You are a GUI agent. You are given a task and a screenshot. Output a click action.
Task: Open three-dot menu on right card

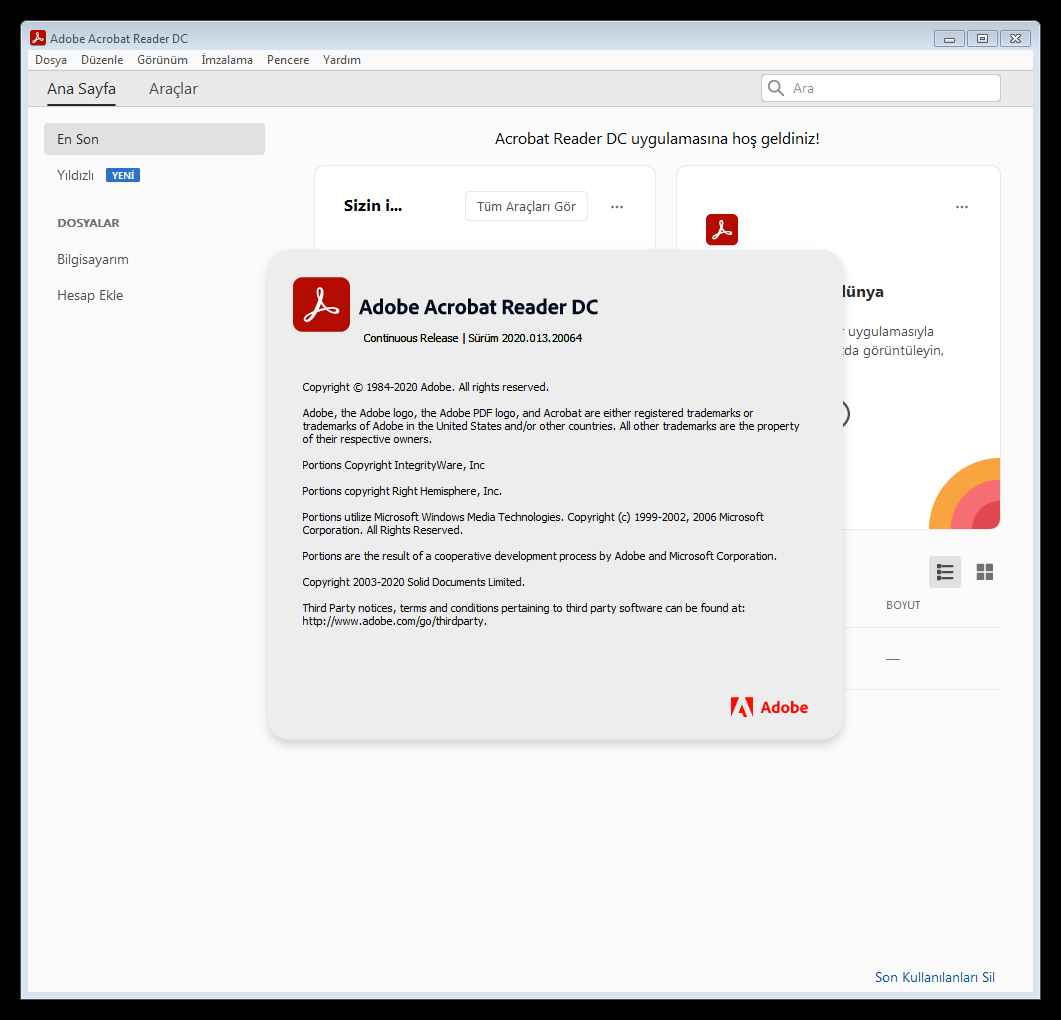961,207
